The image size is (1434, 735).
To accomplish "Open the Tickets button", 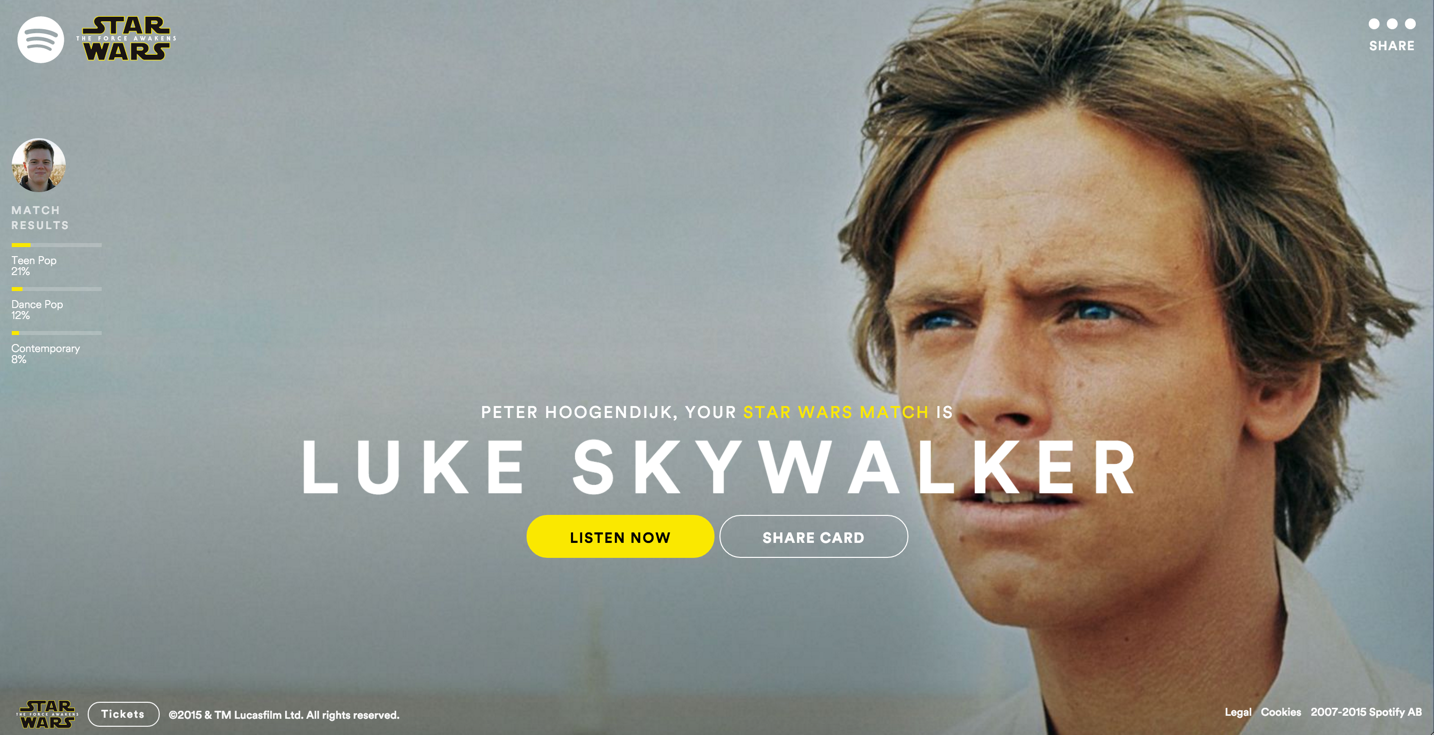I will click(x=123, y=714).
